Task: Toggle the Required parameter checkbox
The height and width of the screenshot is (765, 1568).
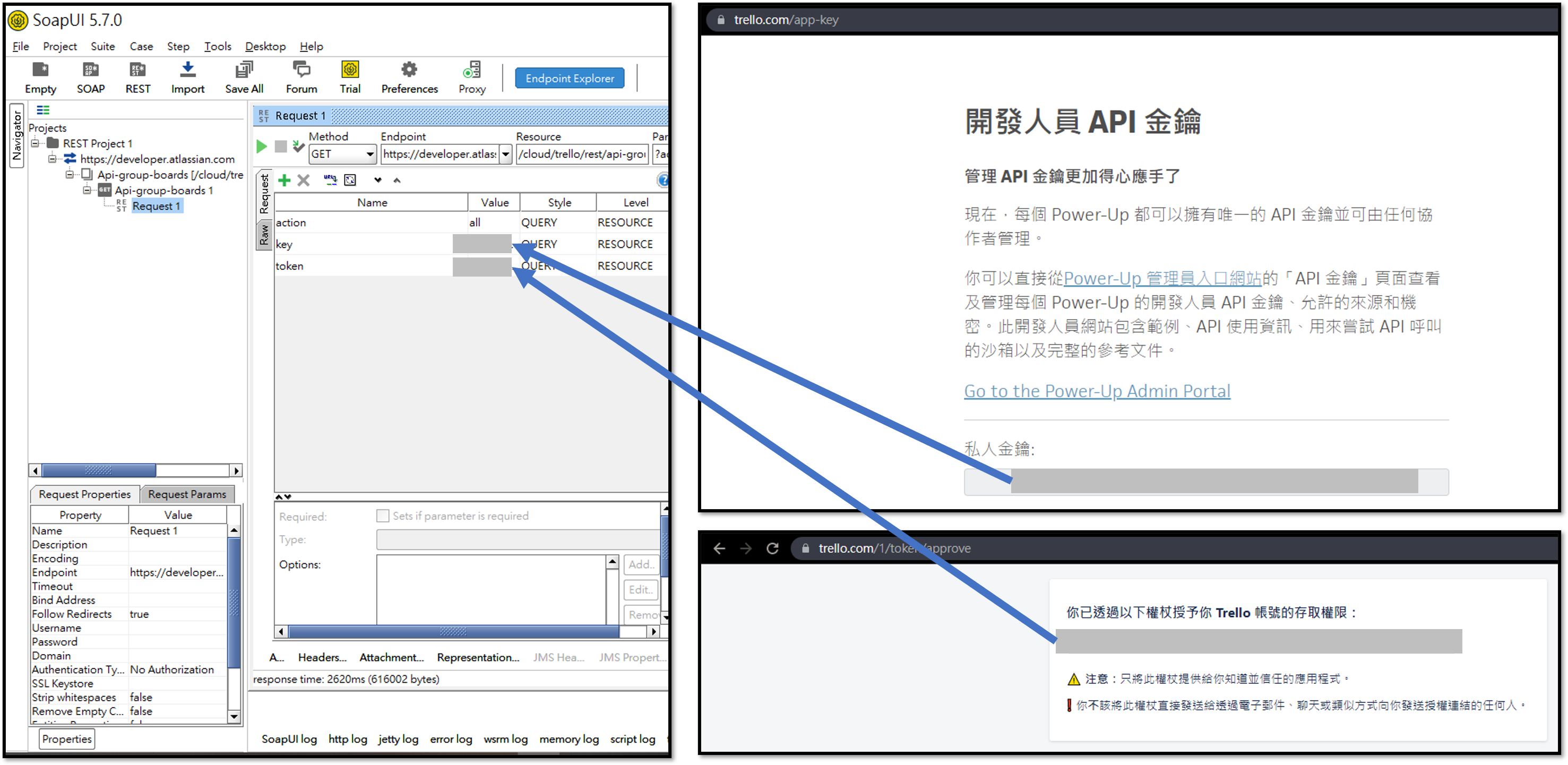Action: pos(383,516)
